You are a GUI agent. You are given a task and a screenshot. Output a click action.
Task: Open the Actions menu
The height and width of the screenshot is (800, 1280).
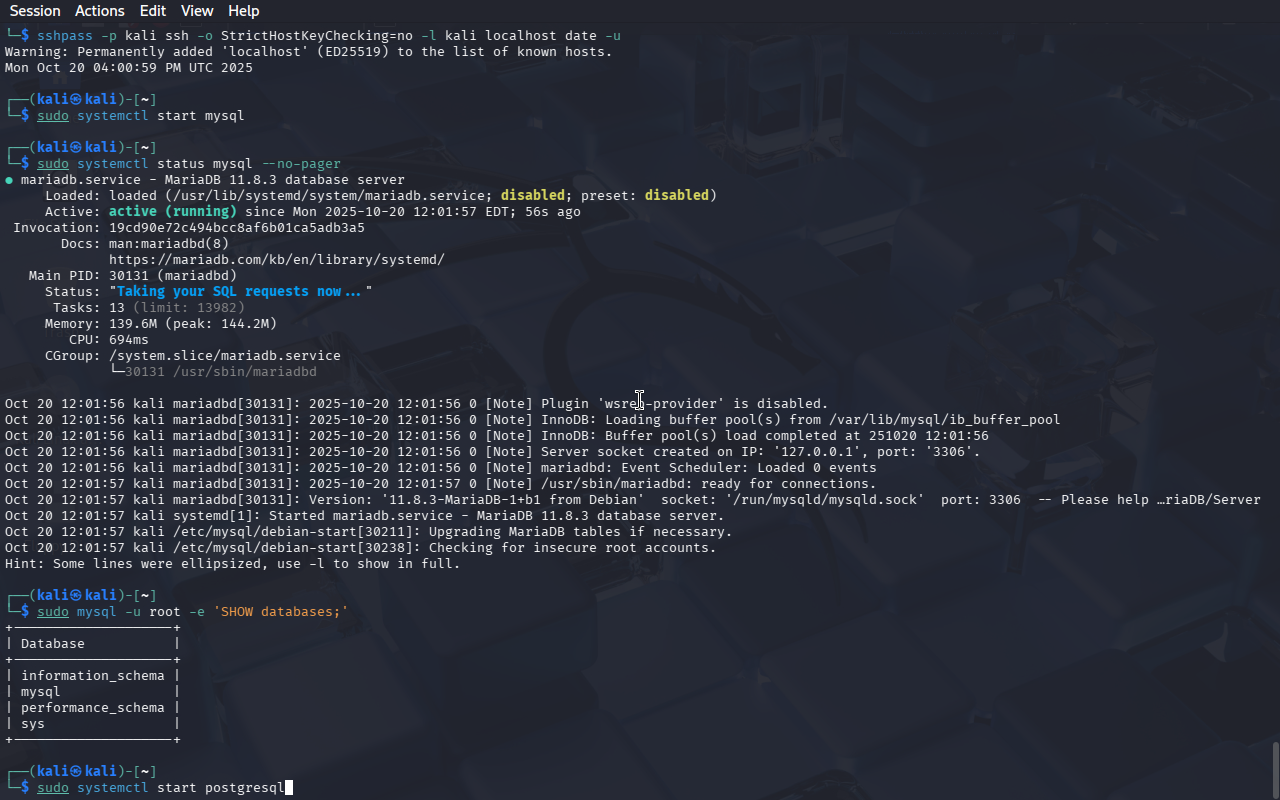100,11
